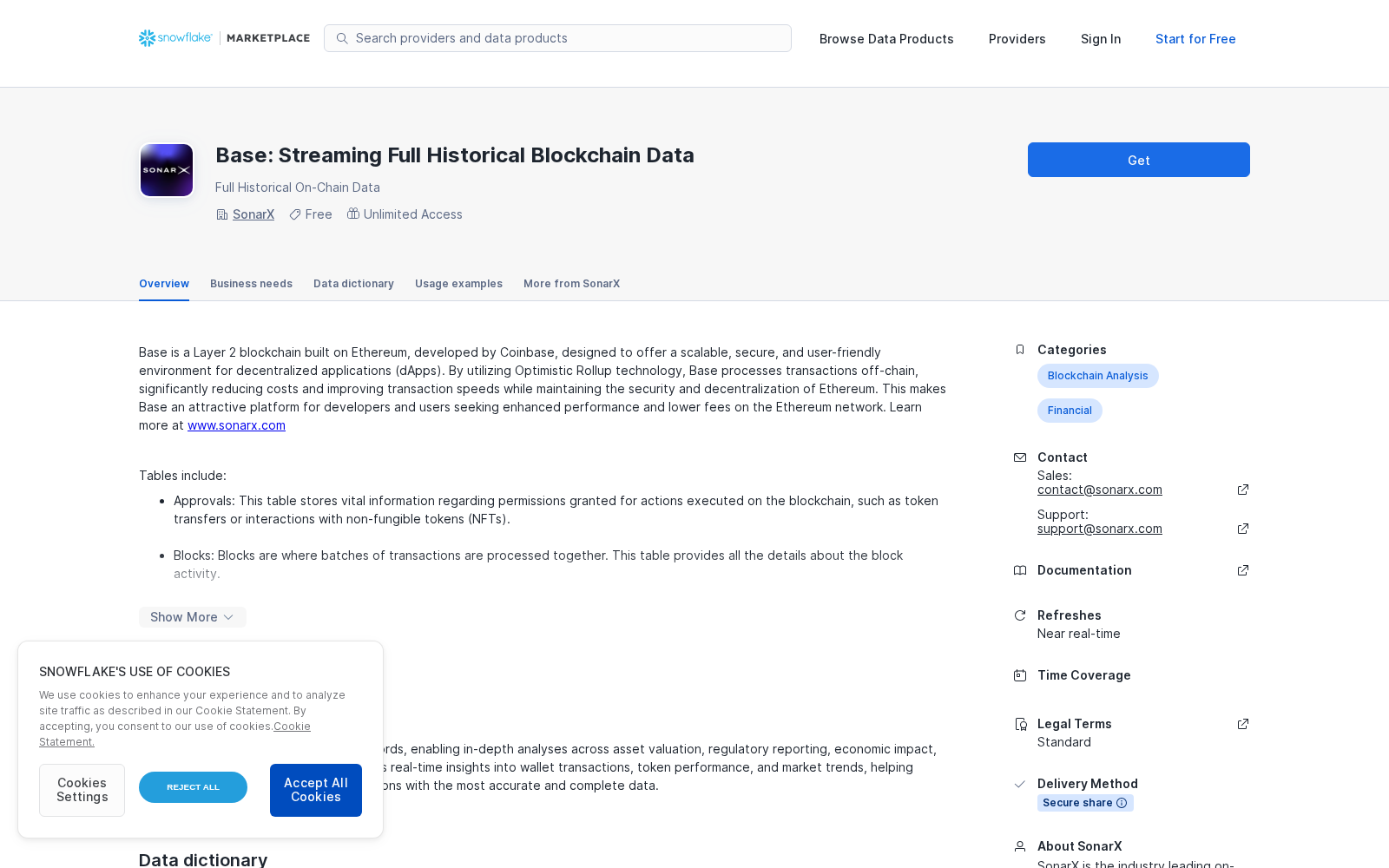The image size is (1389, 868).
Task: Click the Documentation label in sidebar
Action: pos(1084,570)
